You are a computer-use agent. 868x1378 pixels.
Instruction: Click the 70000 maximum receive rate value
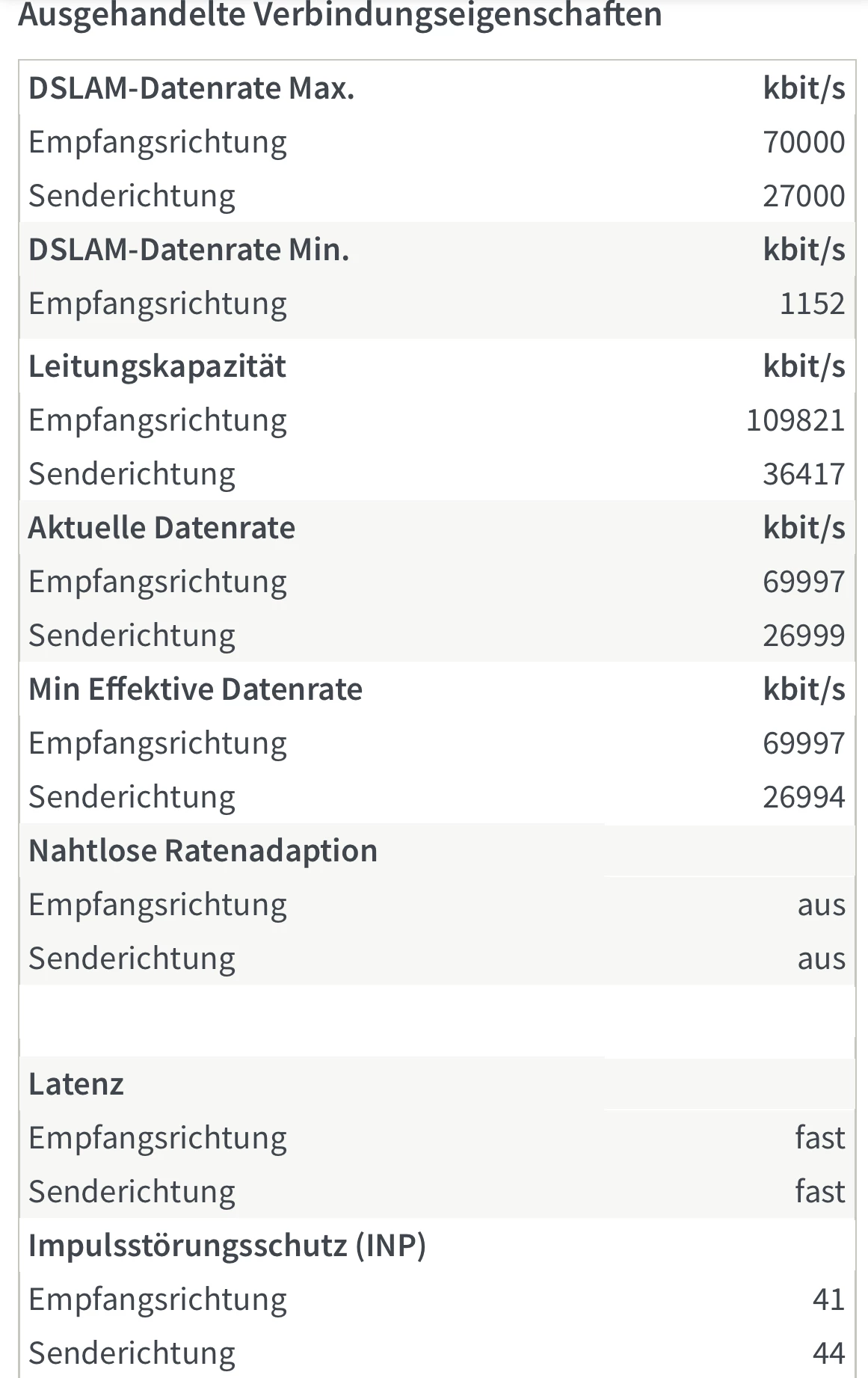[804, 142]
